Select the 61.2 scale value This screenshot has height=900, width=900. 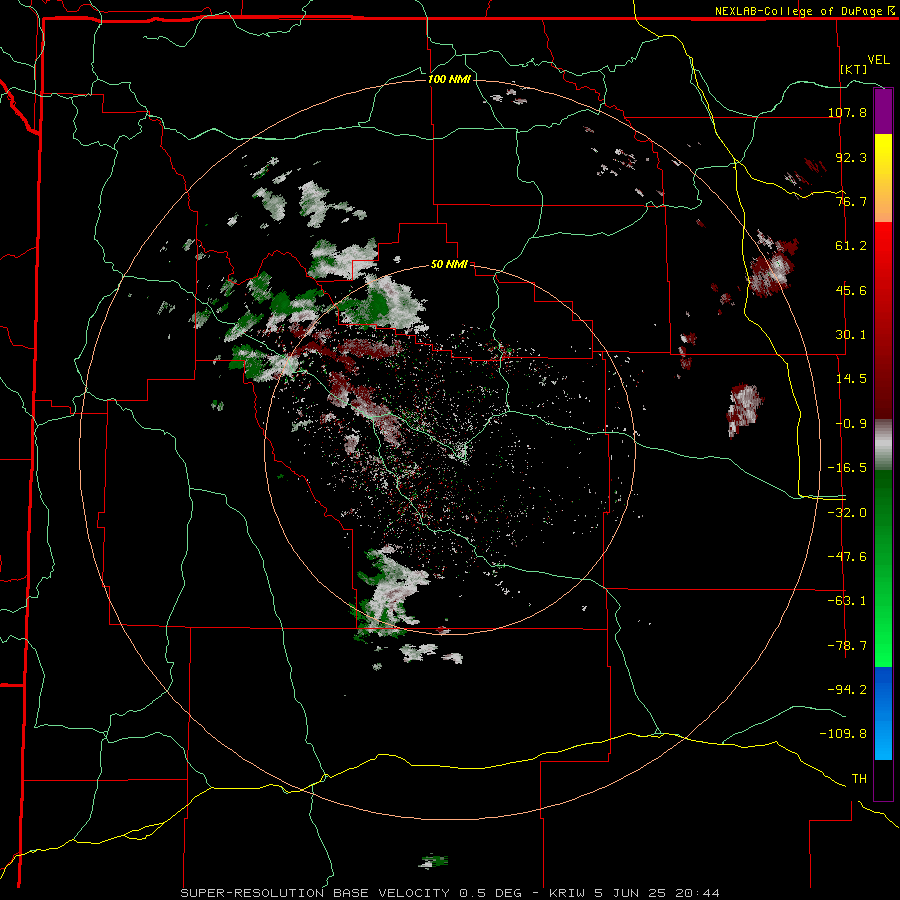coord(851,246)
